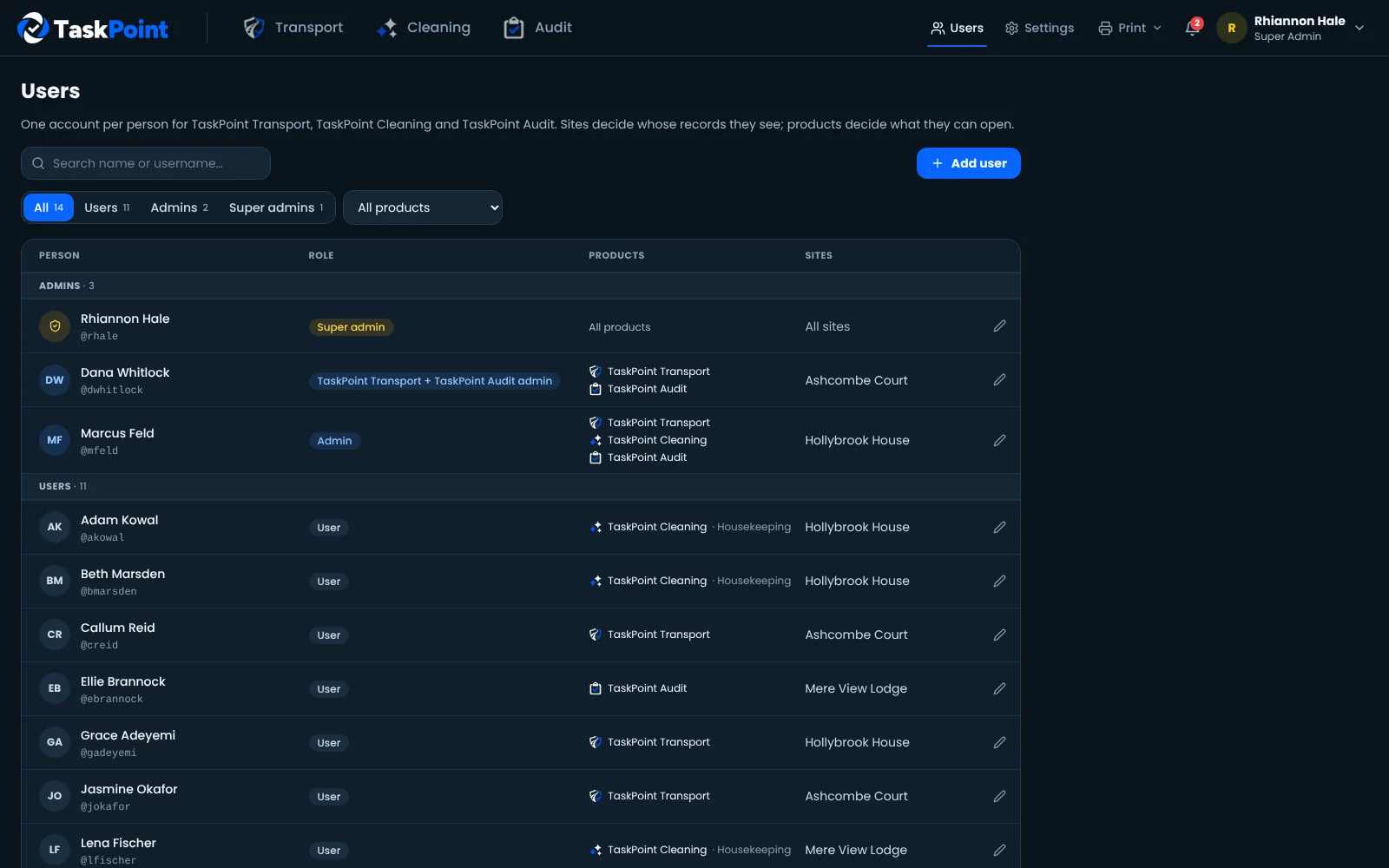This screenshot has height=868, width=1389.
Task: Open the Audit product
Action: point(537,28)
